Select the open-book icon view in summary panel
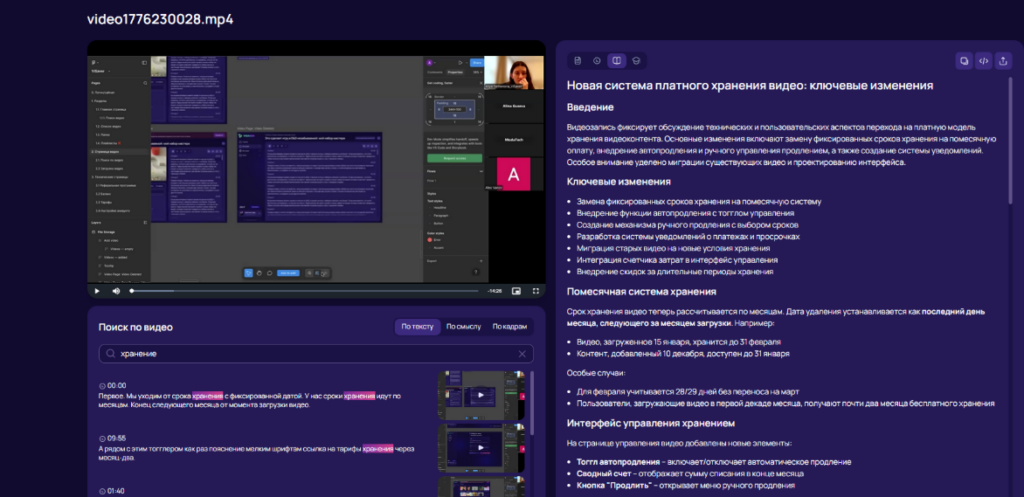Image resolution: width=1024 pixels, height=497 pixels. coord(616,61)
